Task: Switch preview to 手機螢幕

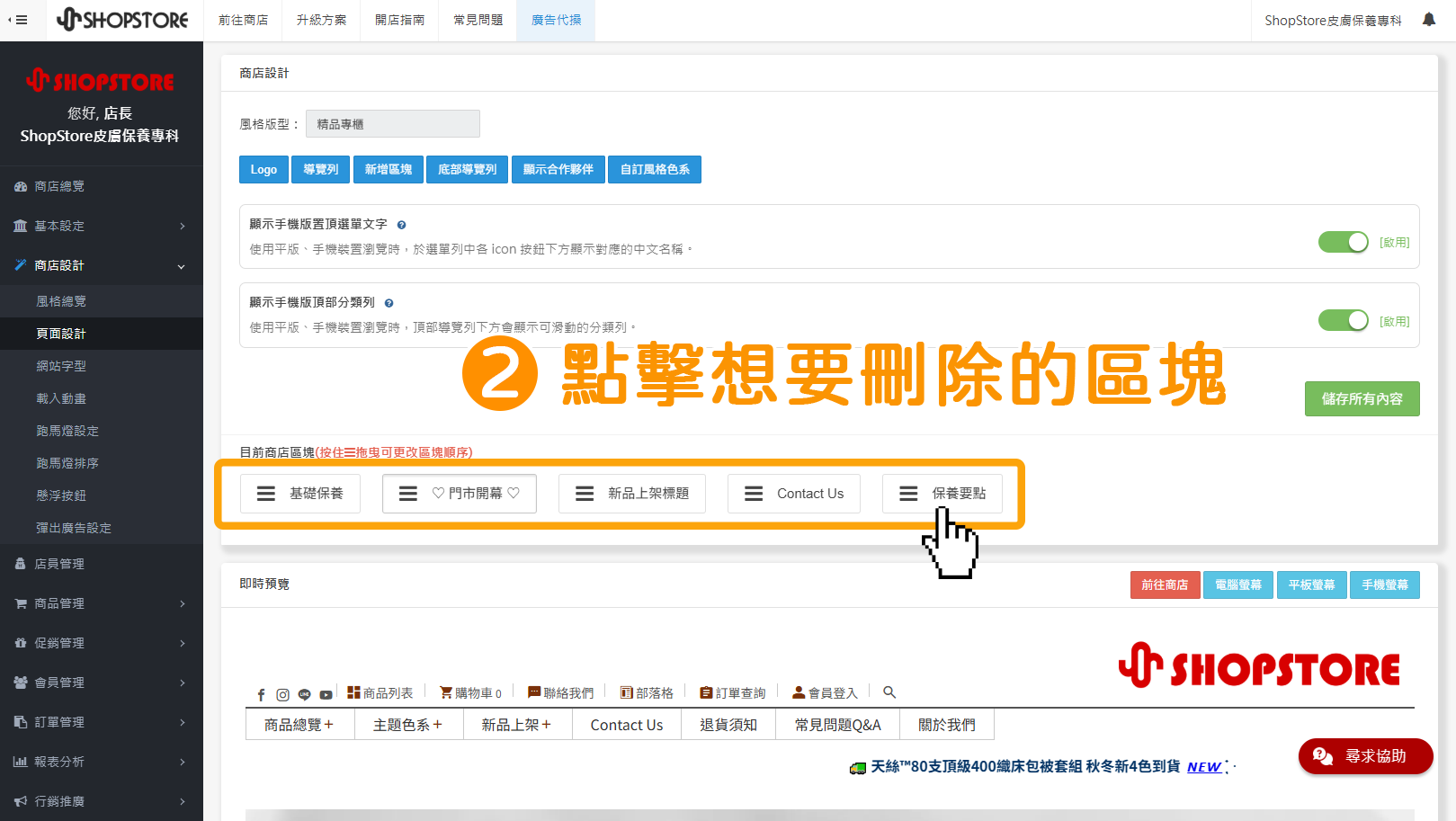Action: coord(1384,585)
